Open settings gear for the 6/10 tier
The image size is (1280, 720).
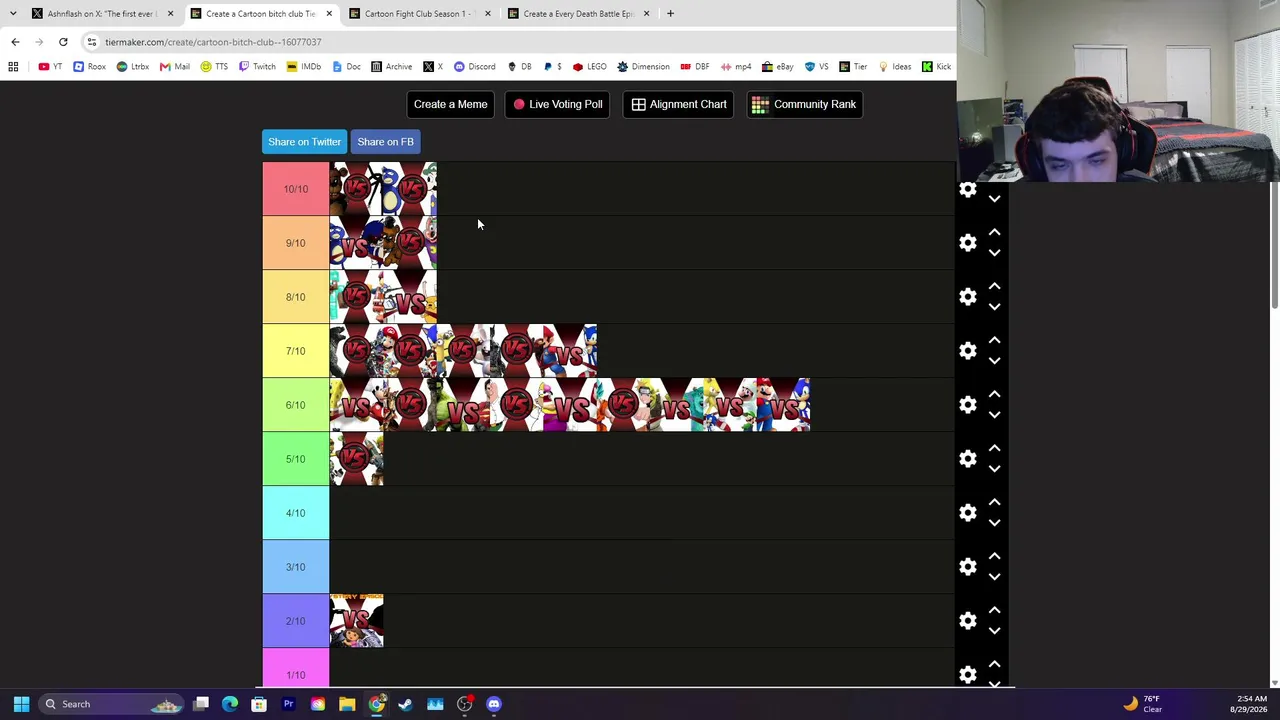click(x=968, y=405)
